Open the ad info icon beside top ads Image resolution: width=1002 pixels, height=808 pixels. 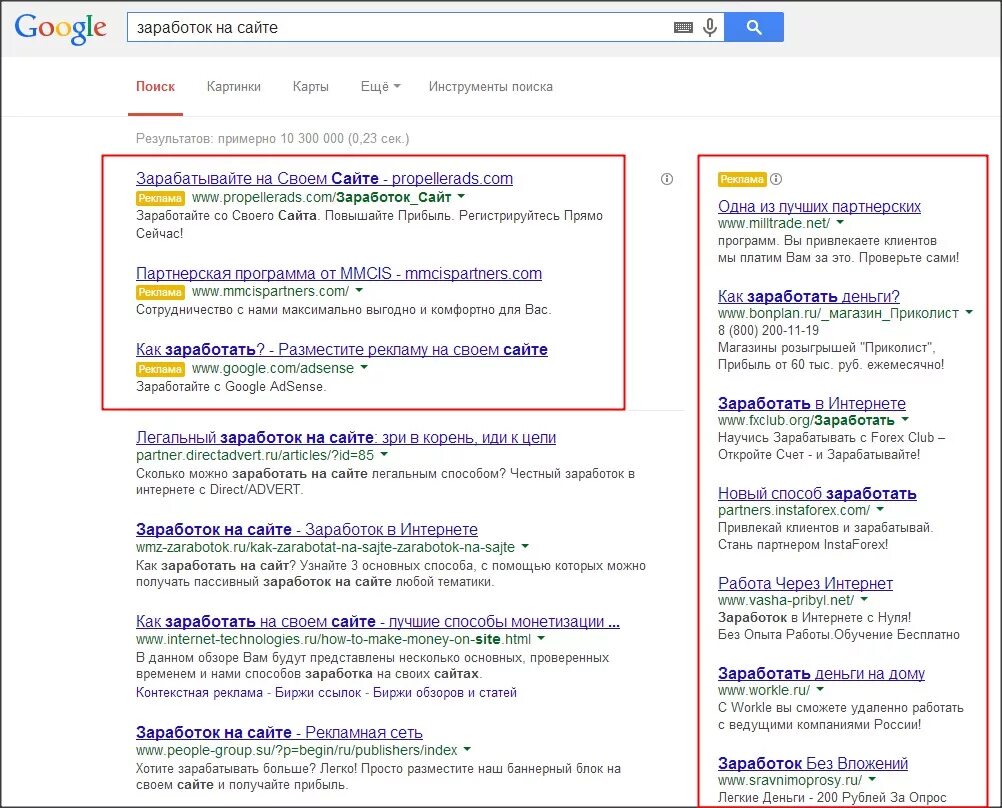click(667, 179)
